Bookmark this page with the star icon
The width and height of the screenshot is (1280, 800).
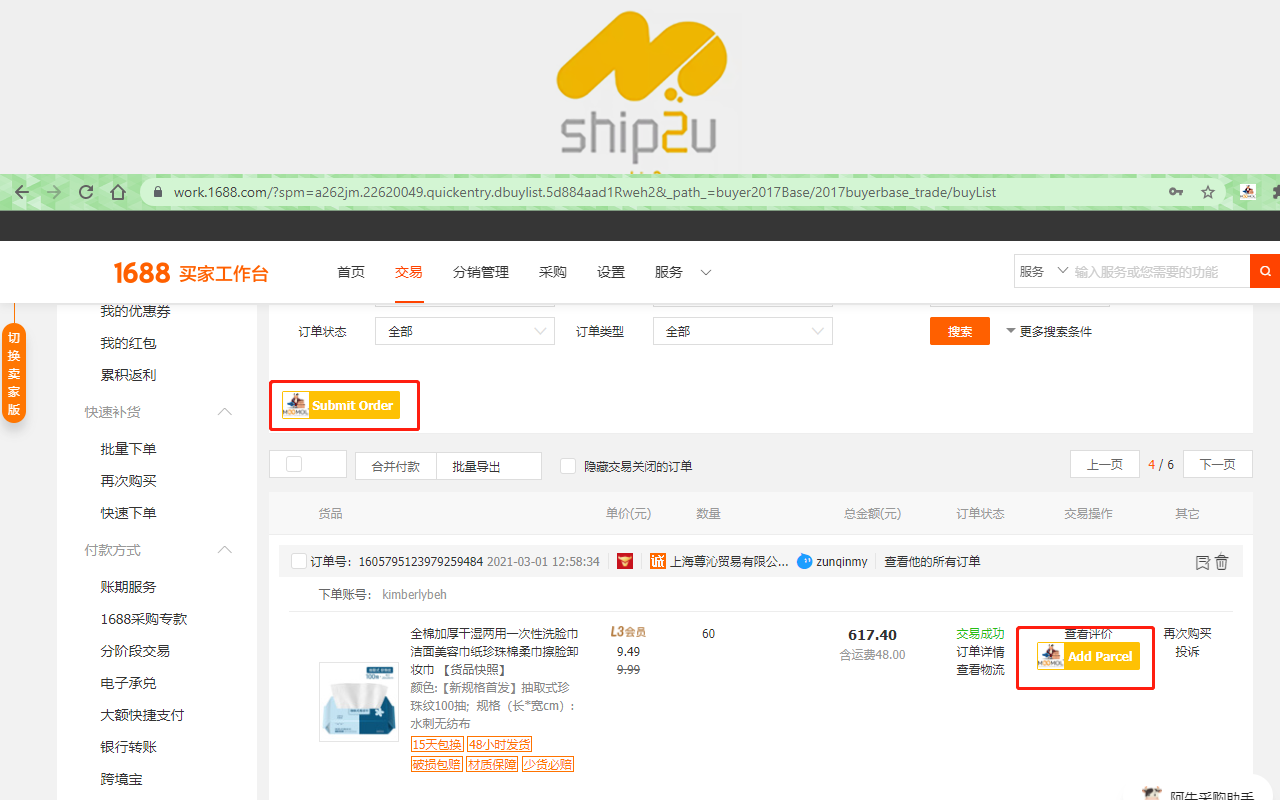click(1208, 191)
